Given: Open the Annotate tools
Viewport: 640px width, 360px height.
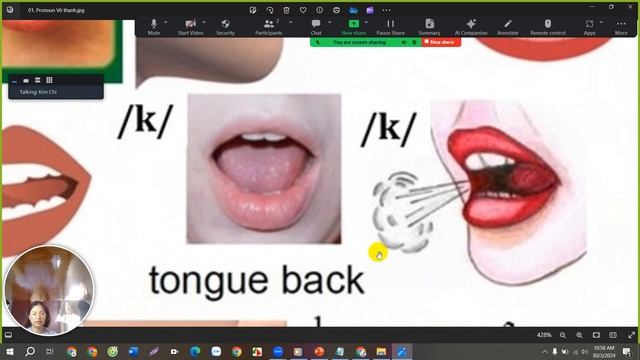Looking at the screenshot, I should click(x=507, y=27).
